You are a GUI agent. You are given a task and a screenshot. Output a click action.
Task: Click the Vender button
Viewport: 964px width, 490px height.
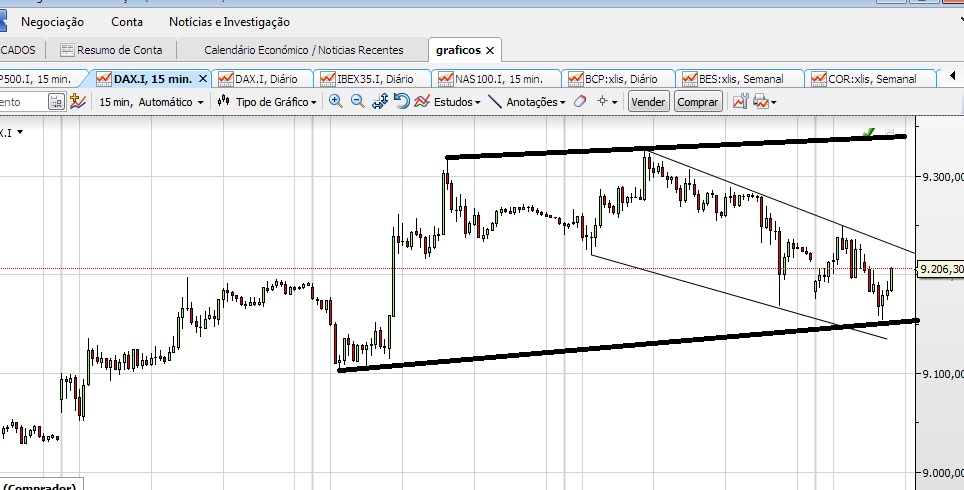point(648,102)
